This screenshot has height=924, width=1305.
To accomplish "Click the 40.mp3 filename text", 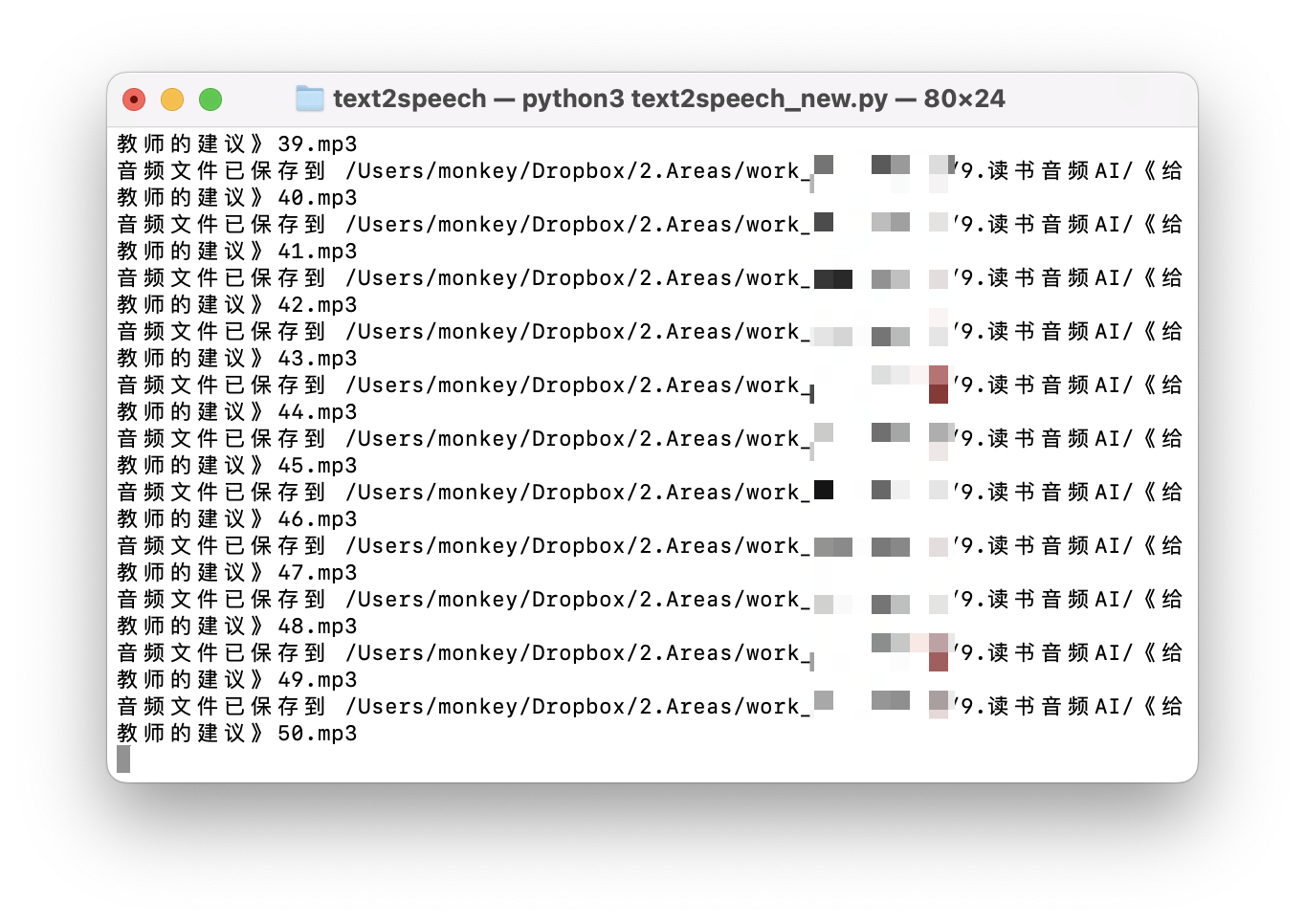I will [317, 198].
